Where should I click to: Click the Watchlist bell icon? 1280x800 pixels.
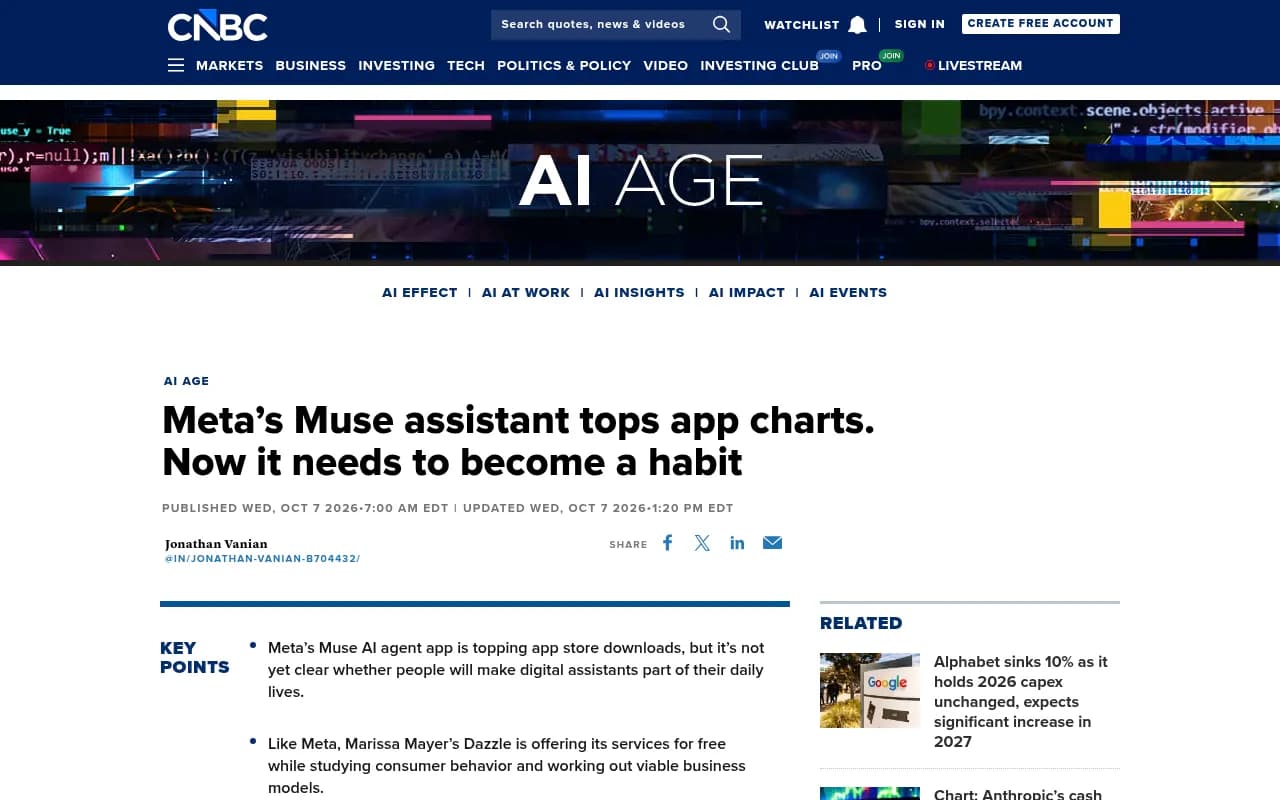tap(857, 25)
